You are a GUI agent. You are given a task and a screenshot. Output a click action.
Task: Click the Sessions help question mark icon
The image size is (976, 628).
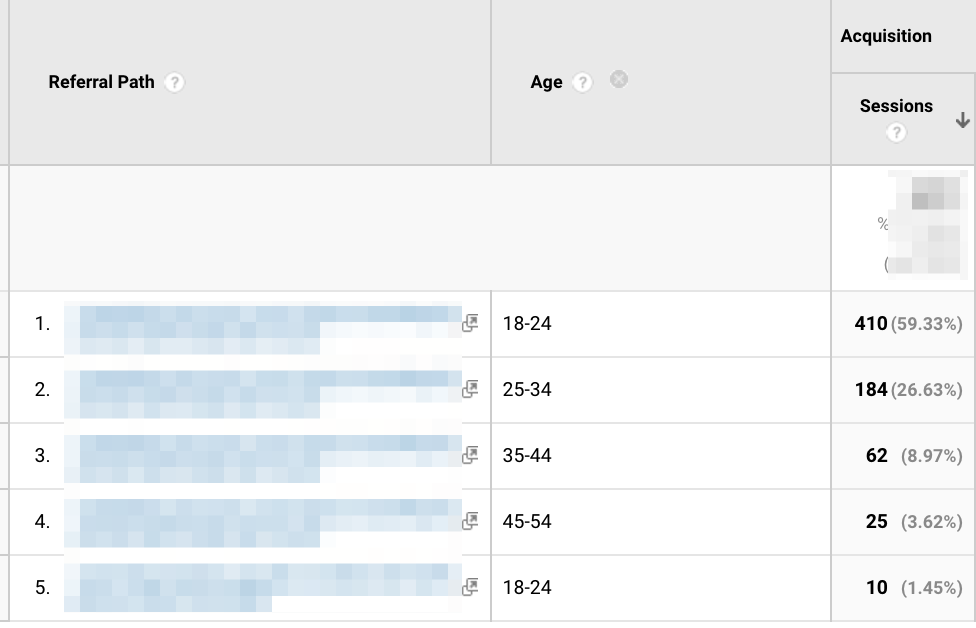896,132
